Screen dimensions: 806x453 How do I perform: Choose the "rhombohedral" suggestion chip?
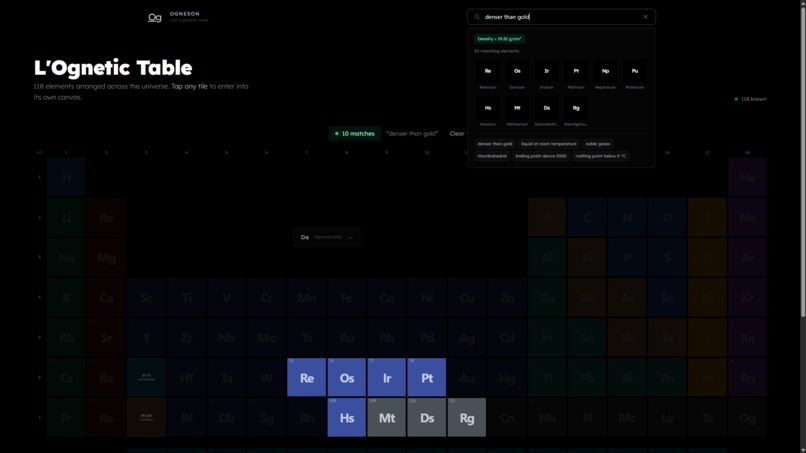tap(492, 156)
